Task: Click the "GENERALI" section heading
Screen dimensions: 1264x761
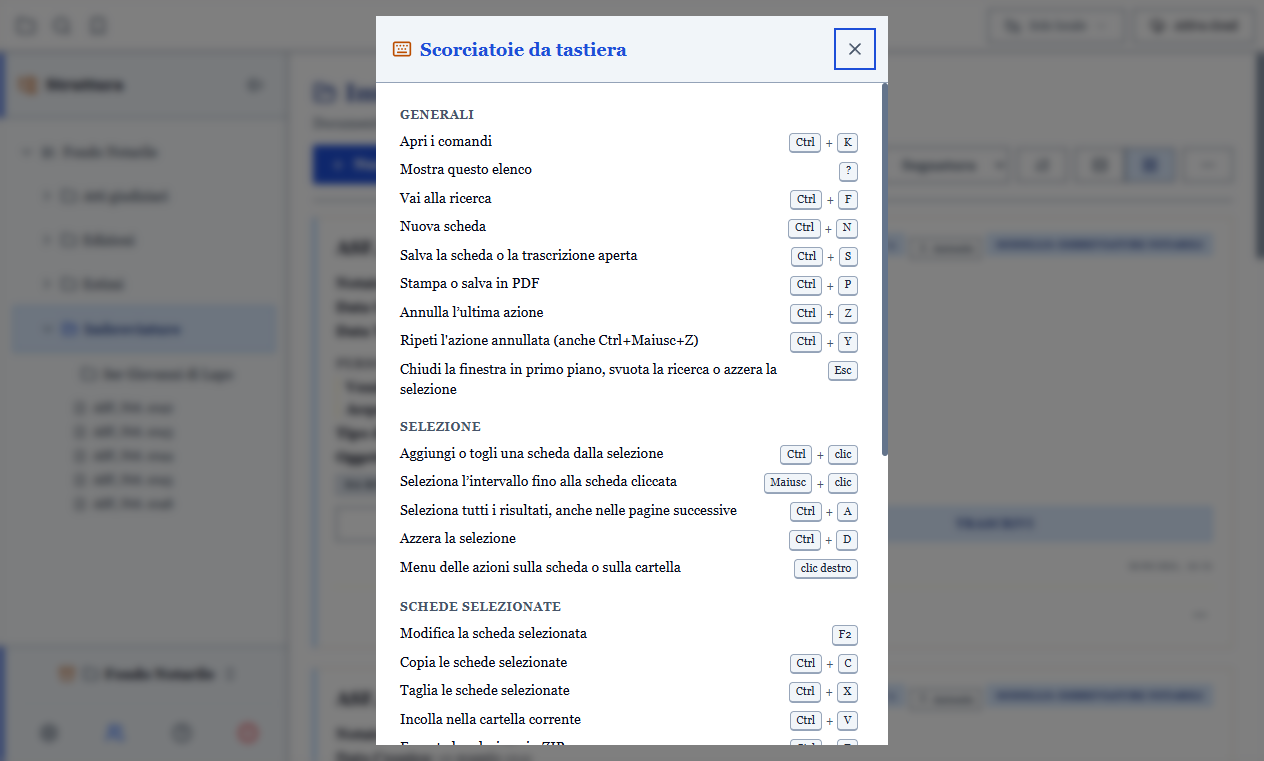Action: tap(437, 115)
